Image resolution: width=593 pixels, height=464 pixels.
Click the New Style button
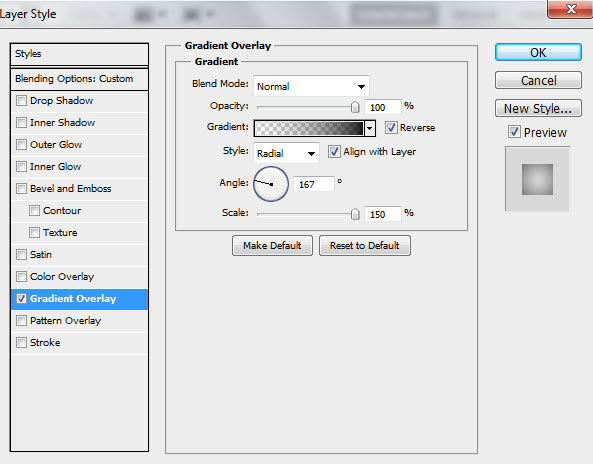tap(538, 109)
